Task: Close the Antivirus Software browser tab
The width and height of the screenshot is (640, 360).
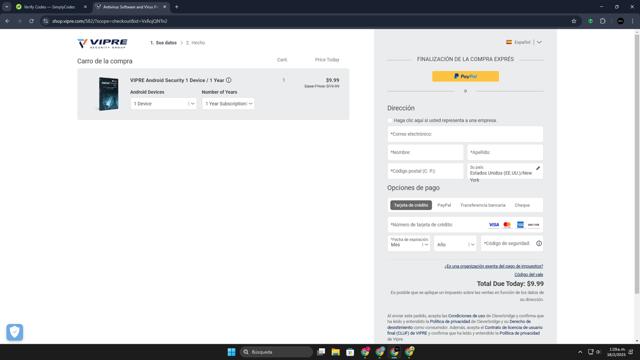Action: 164,7
